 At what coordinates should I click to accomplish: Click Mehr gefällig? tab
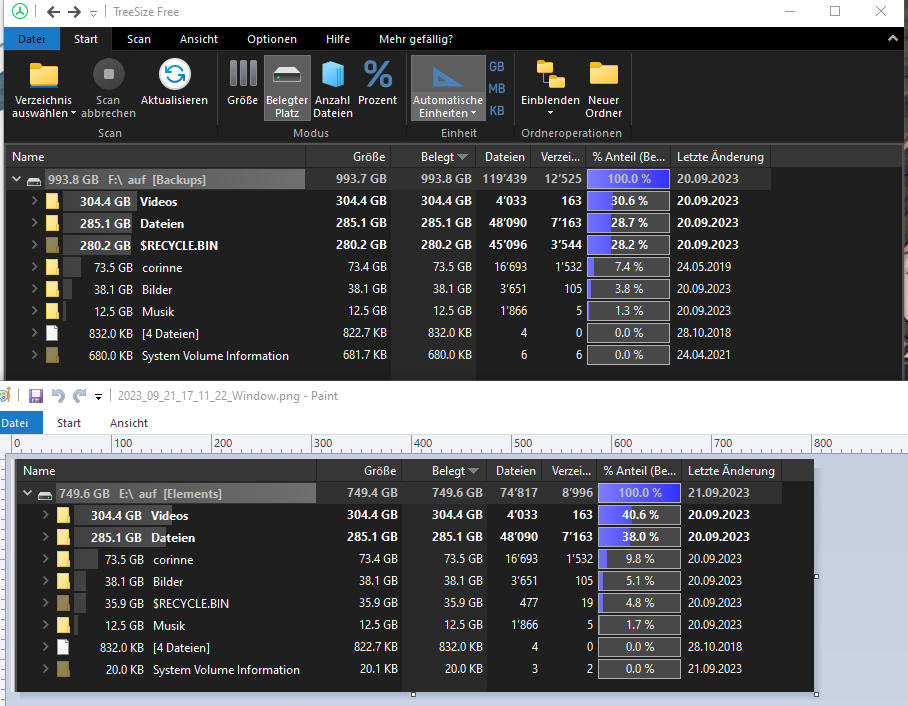pyautogui.click(x=416, y=39)
